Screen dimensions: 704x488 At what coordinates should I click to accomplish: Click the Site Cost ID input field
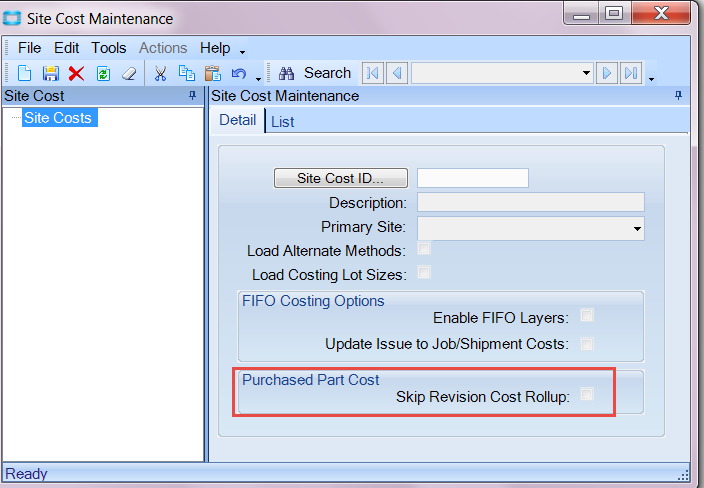point(473,178)
